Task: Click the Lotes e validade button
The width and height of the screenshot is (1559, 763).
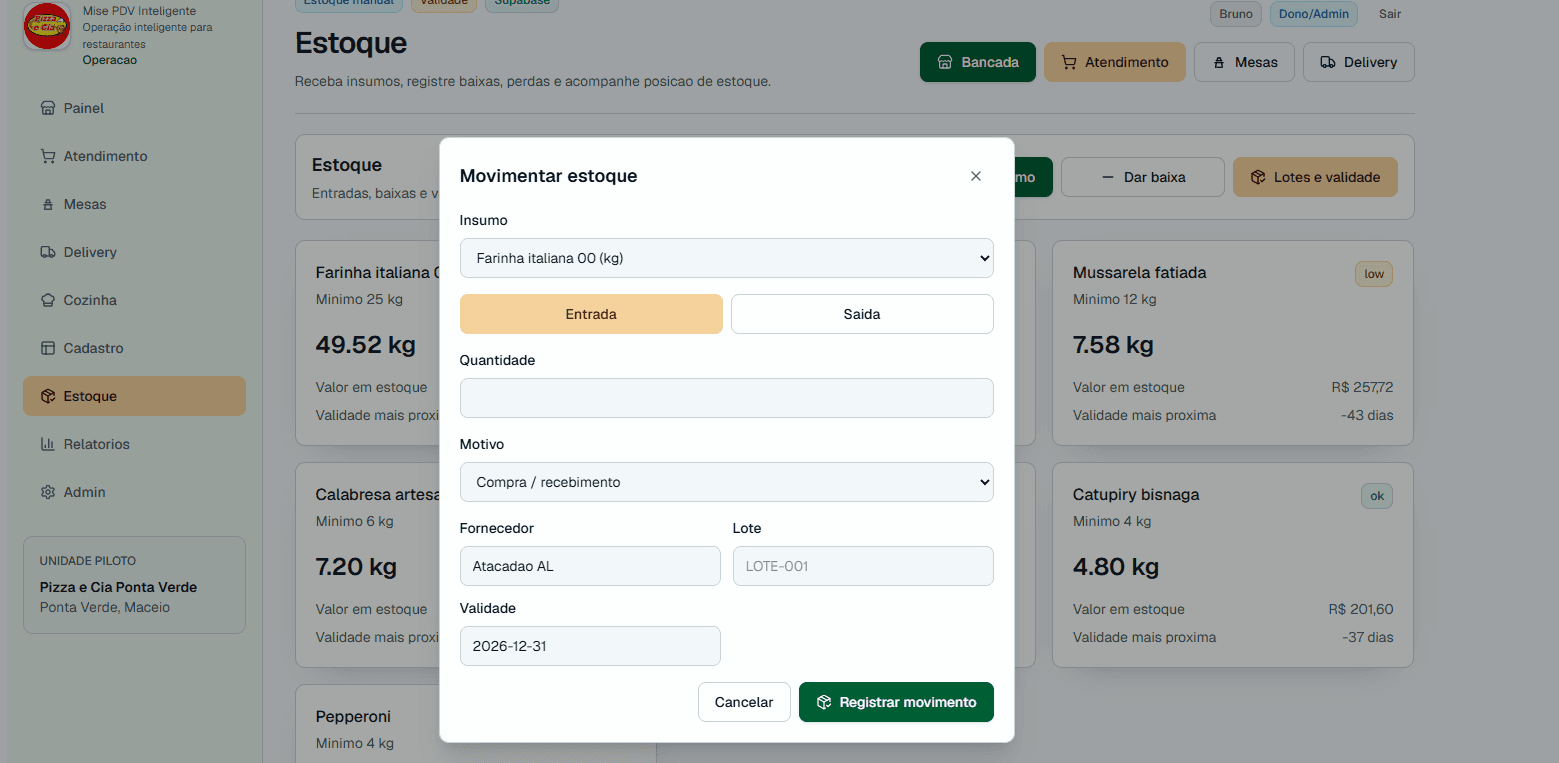Action: pos(1315,177)
